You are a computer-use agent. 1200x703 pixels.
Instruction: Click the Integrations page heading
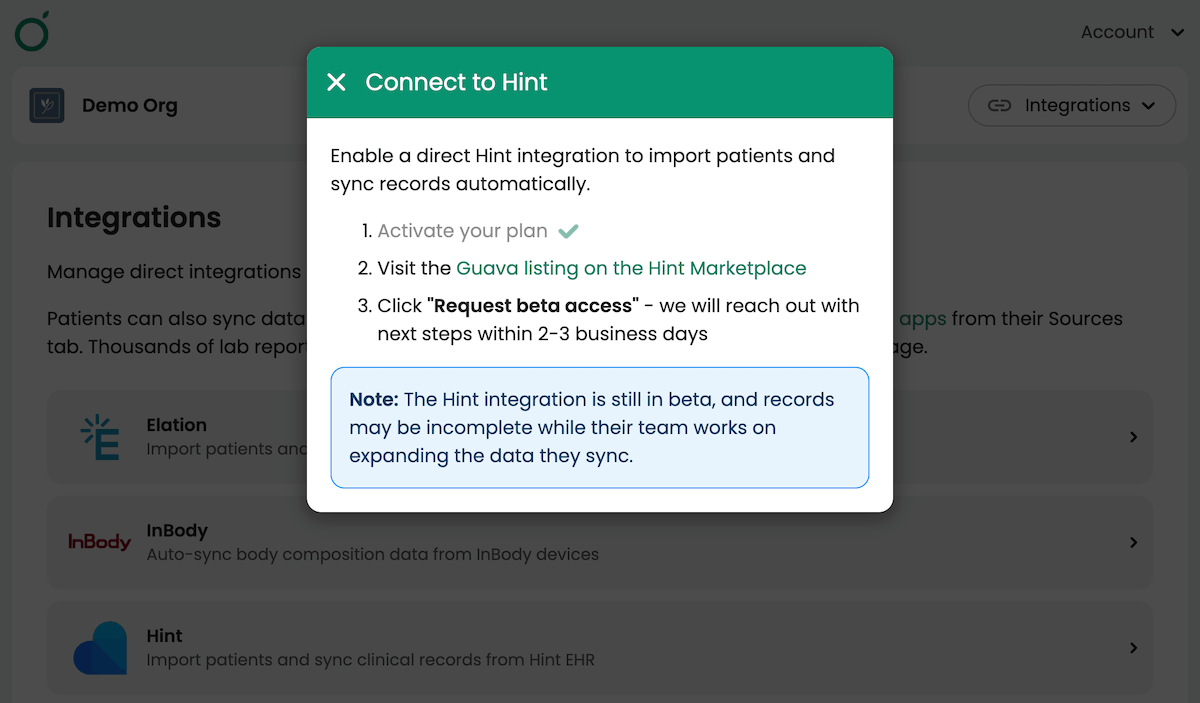point(134,218)
